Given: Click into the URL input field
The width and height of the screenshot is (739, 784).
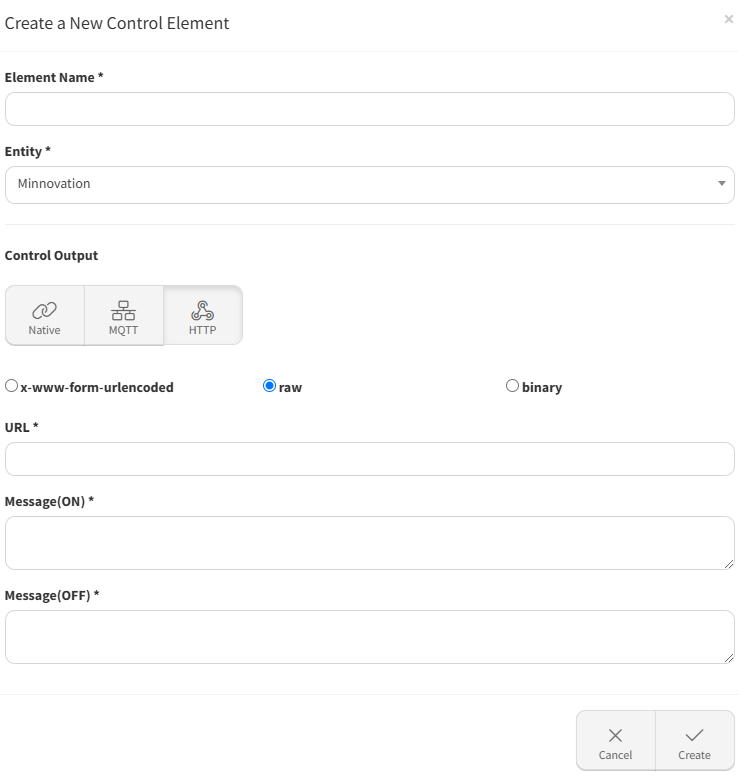Looking at the screenshot, I should pyautogui.click(x=369, y=459).
